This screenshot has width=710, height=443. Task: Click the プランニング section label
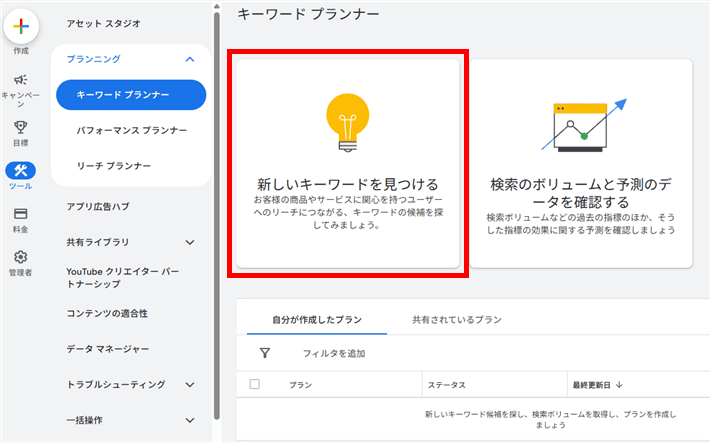pyautogui.click(x=94, y=59)
